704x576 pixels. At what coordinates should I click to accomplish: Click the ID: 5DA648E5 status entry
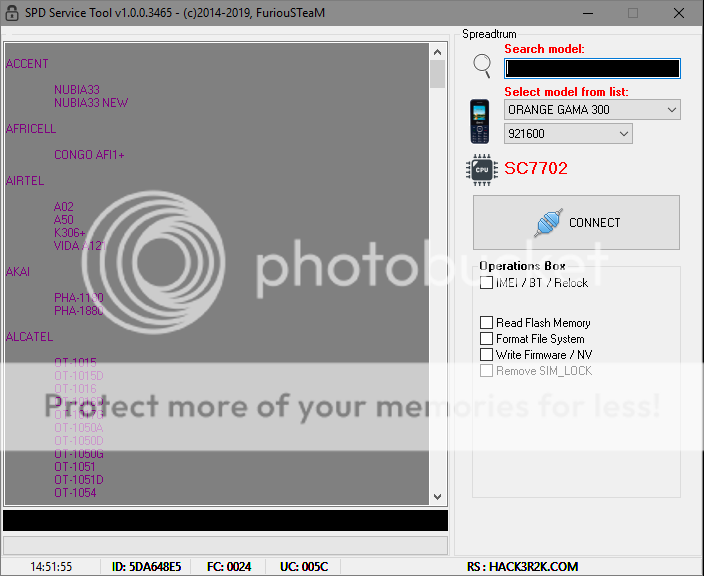coord(146,567)
